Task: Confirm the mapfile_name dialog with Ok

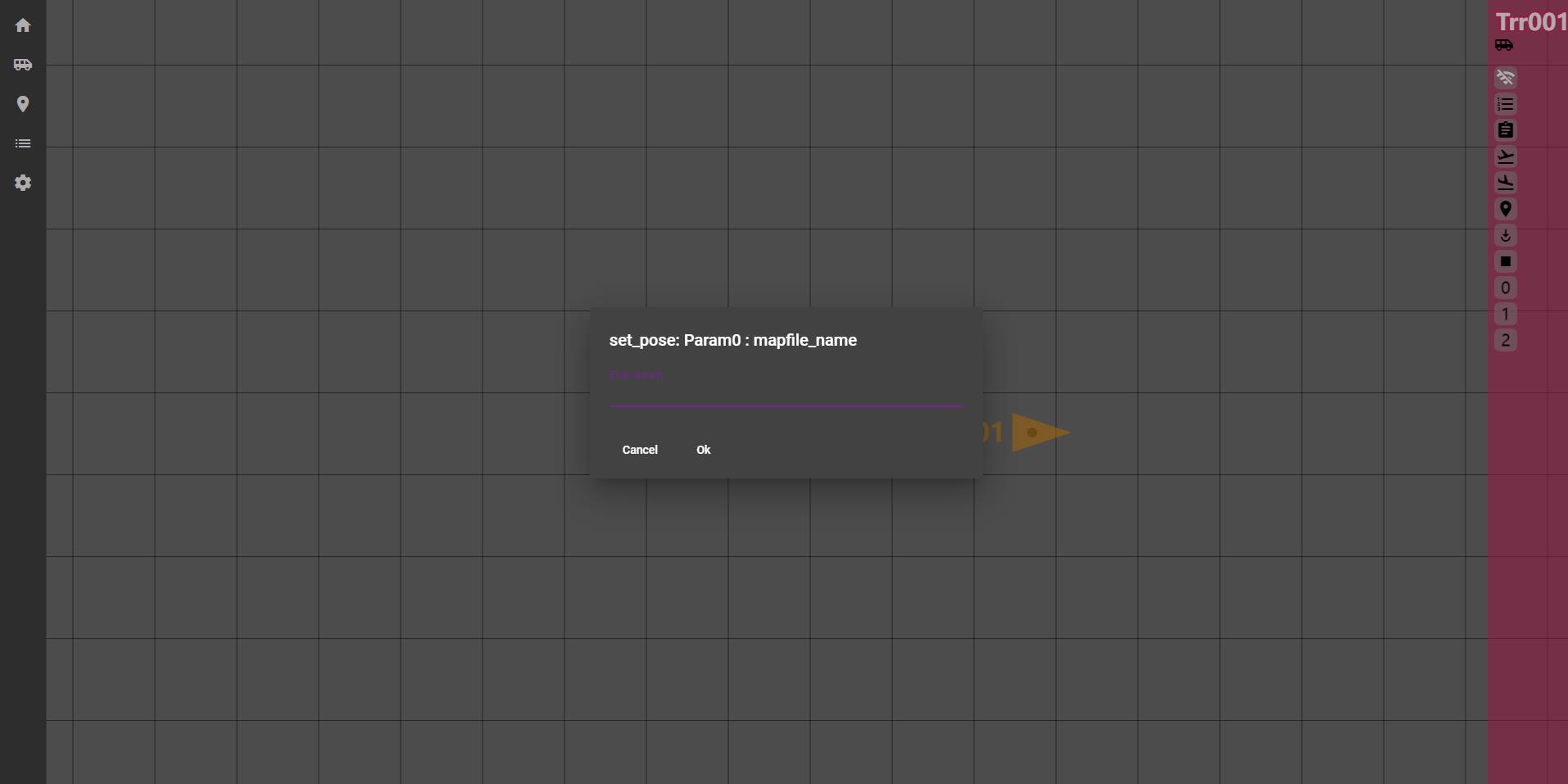Action: coord(704,450)
